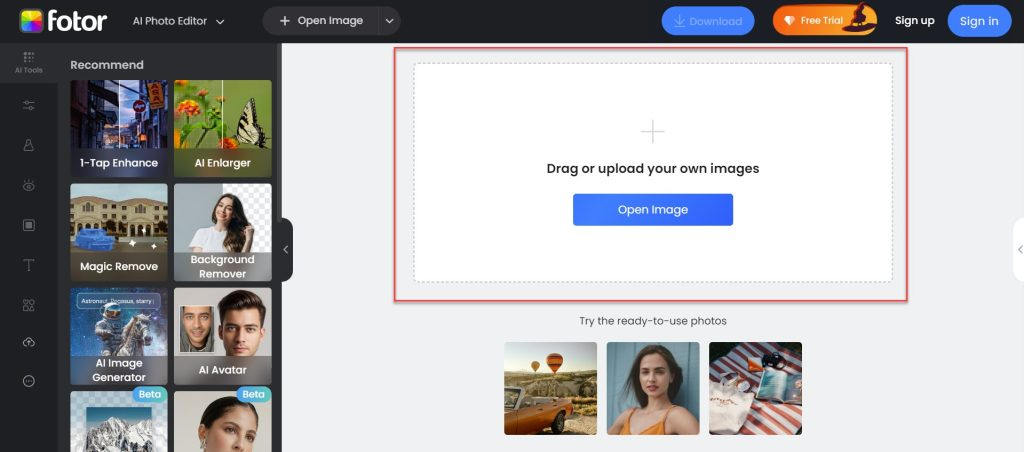Open the Frames square sidebar icon
The height and width of the screenshot is (452, 1024).
click(x=29, y=225)
